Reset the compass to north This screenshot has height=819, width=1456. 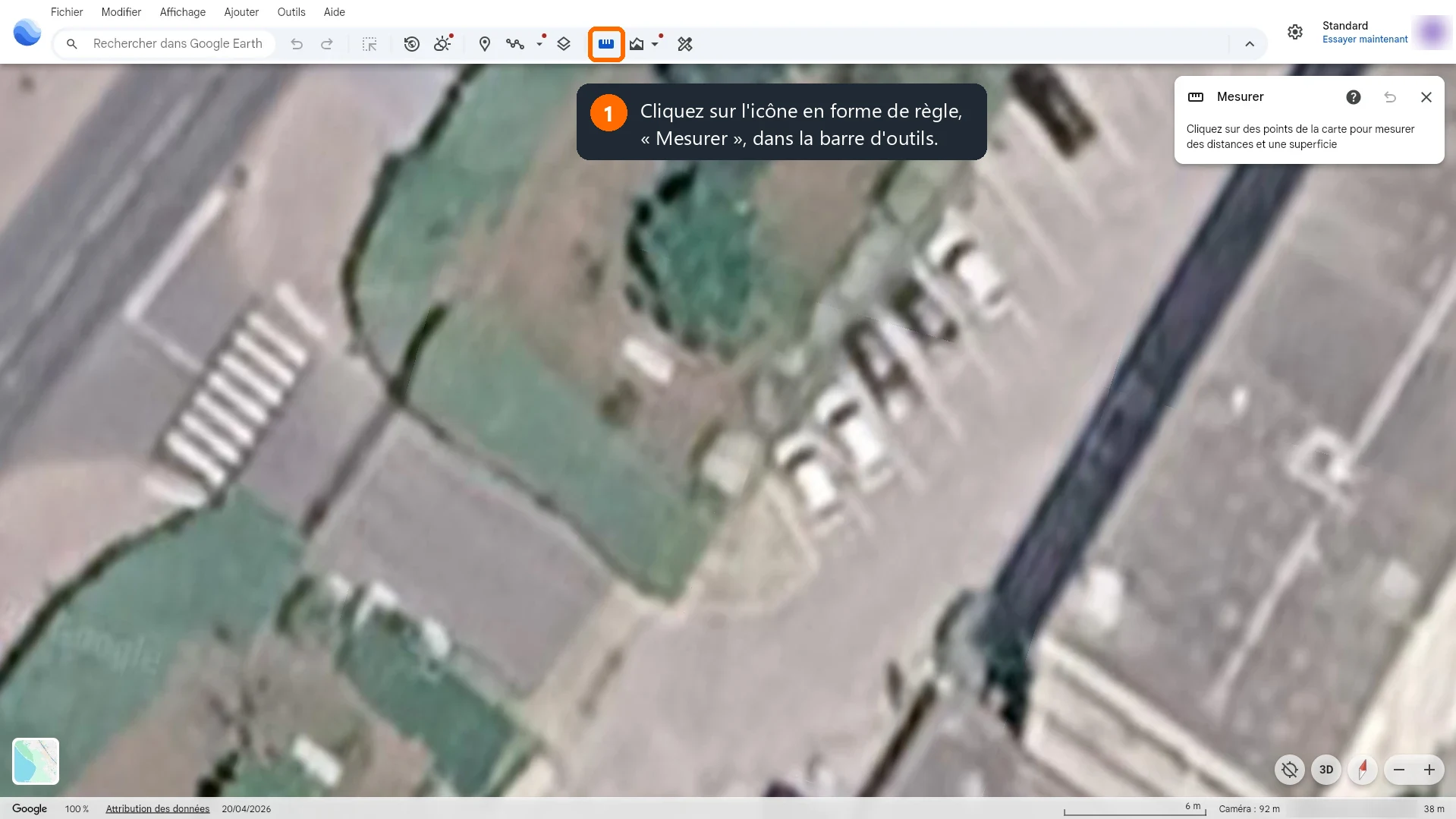coord(1363,770)
